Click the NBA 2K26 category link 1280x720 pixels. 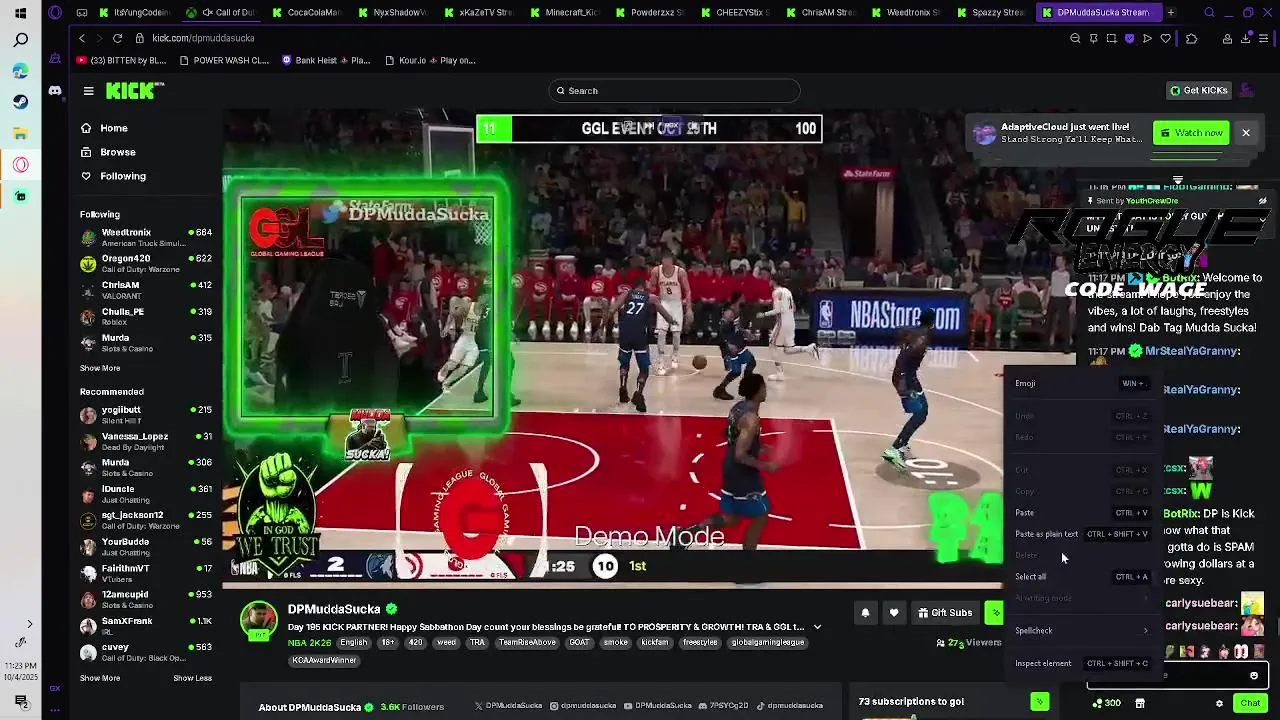coord(310,643)
